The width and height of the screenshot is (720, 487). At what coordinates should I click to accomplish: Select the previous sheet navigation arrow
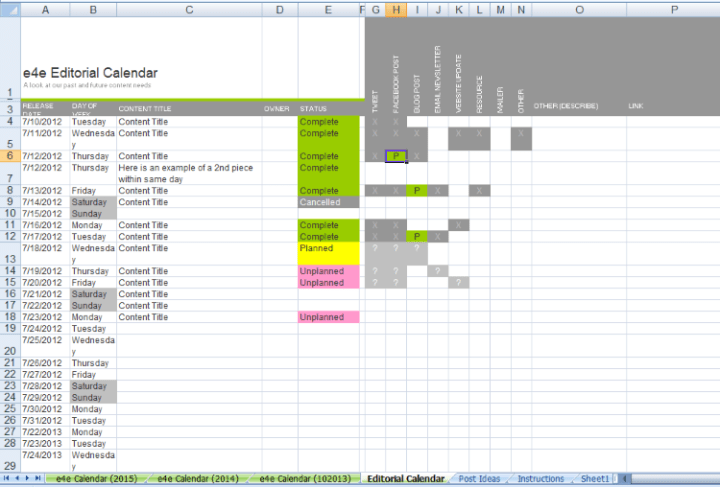click(x=17, y=478)
